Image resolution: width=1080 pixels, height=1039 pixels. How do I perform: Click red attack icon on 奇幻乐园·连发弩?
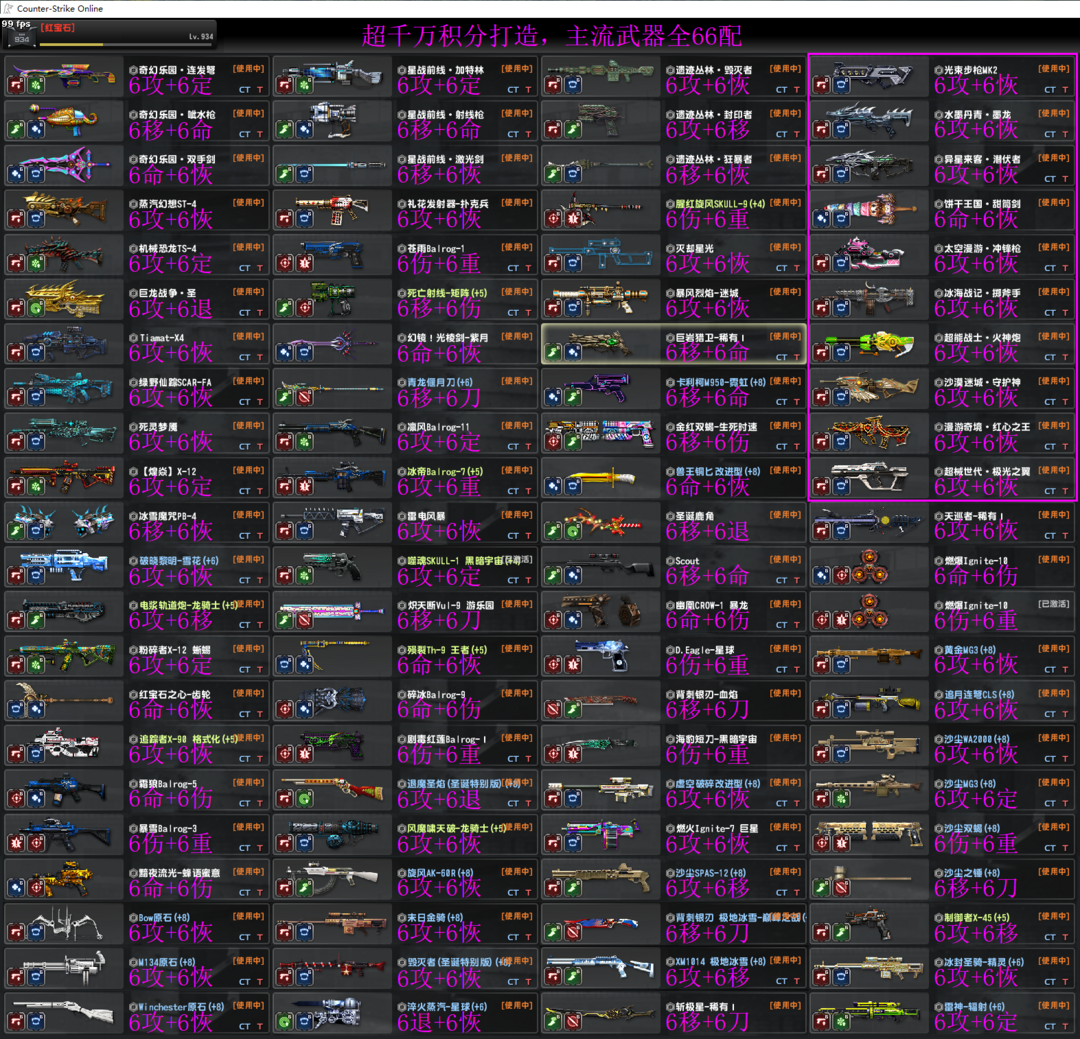(17, 85)
